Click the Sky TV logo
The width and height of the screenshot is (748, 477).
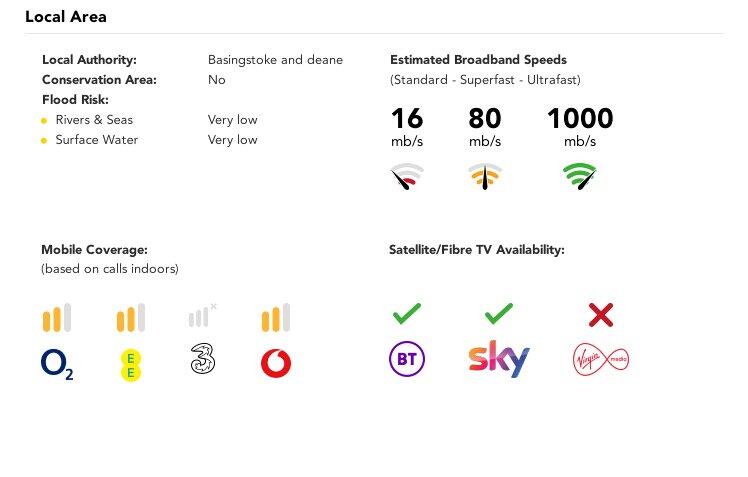click(498, 359)
